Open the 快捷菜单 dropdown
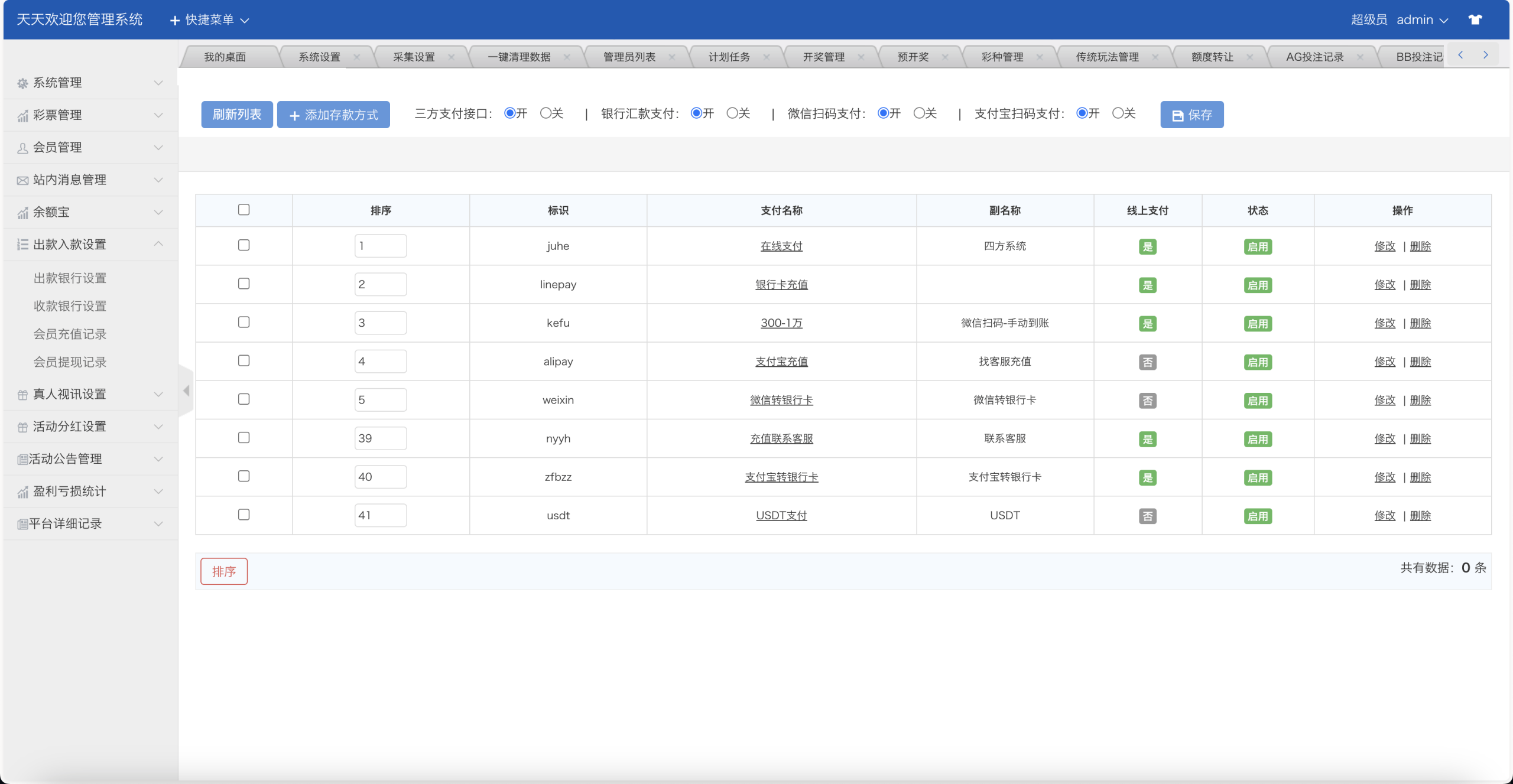This screenshot has height=784, width=1513. point(210,19)
